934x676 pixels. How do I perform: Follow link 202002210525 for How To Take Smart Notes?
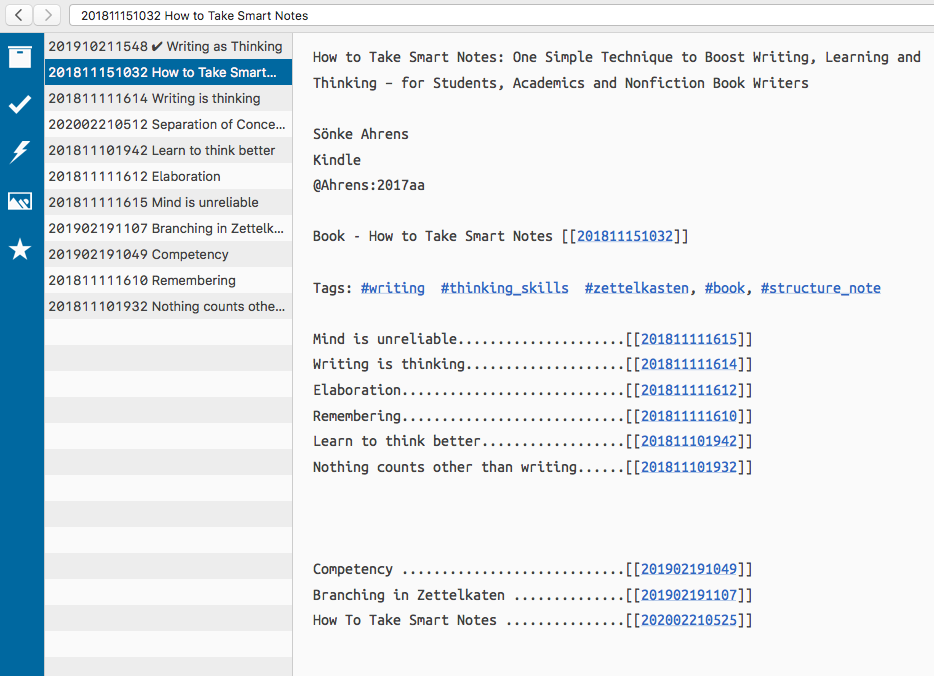tap(689, 621)
